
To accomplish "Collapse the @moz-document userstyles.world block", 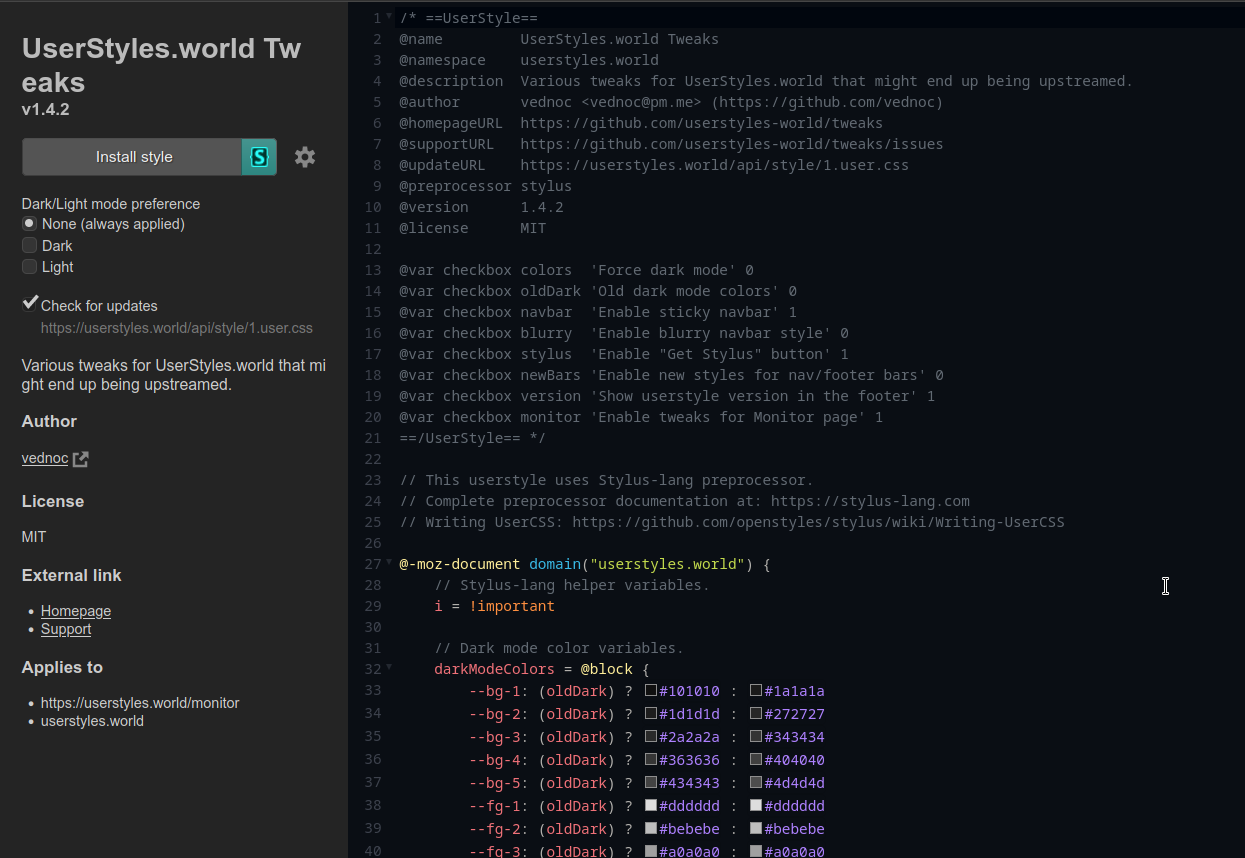I will click(388, 562).
